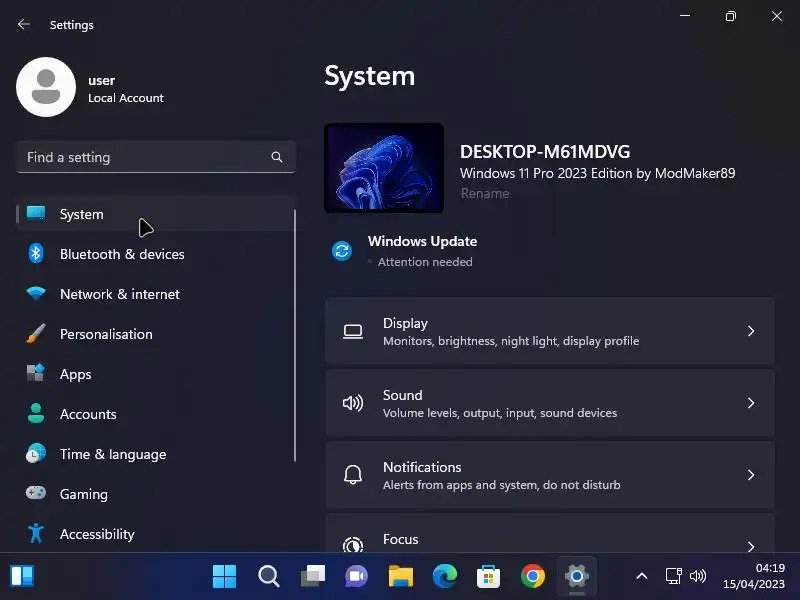Open Display monitors and brightness card
800x600 pixels.
coord(549,331)
